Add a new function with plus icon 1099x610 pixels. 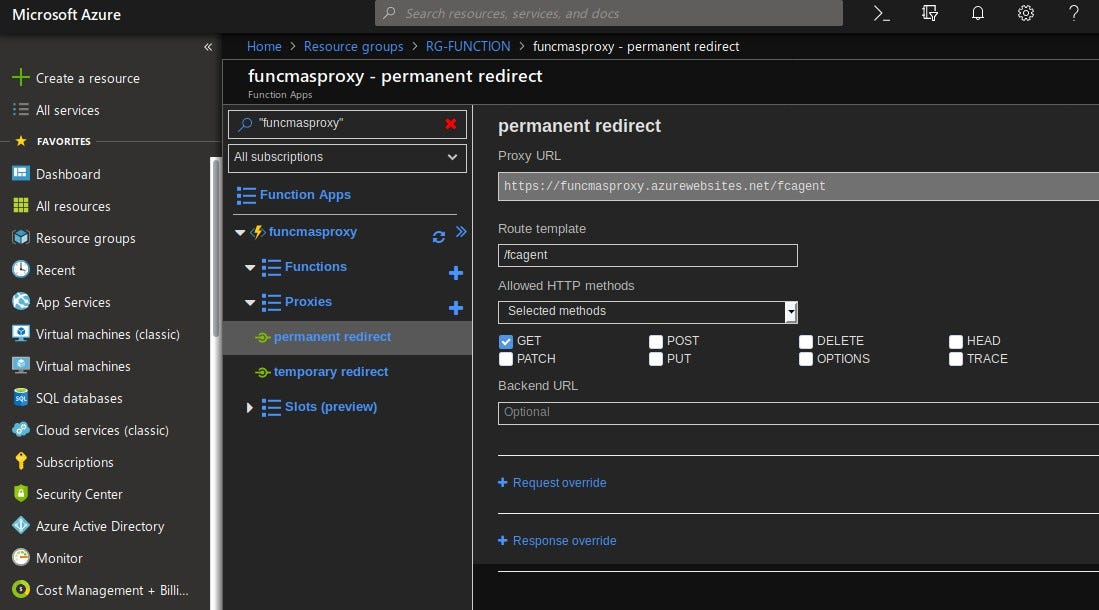(x=456, y=273)
